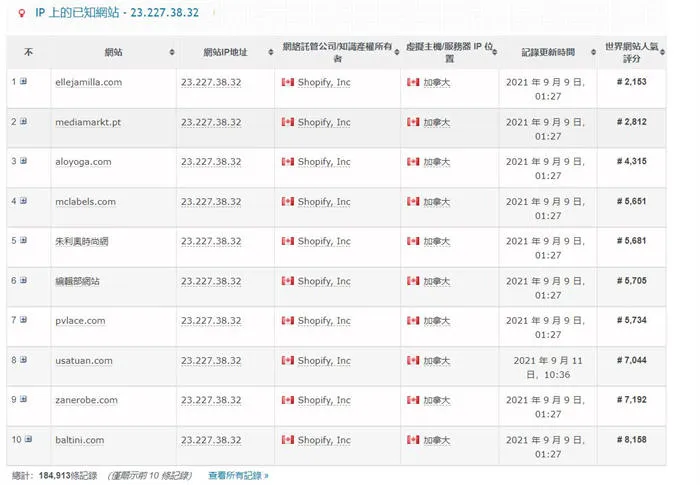Sort by 虛擬主機/服務器 IP 位置 column arrows
Screen dimensions: 700x485
[495, 52]
